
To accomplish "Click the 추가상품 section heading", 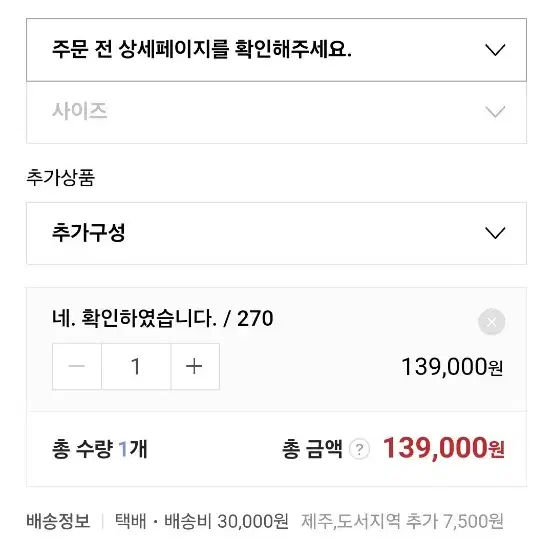I will point(61,177).
